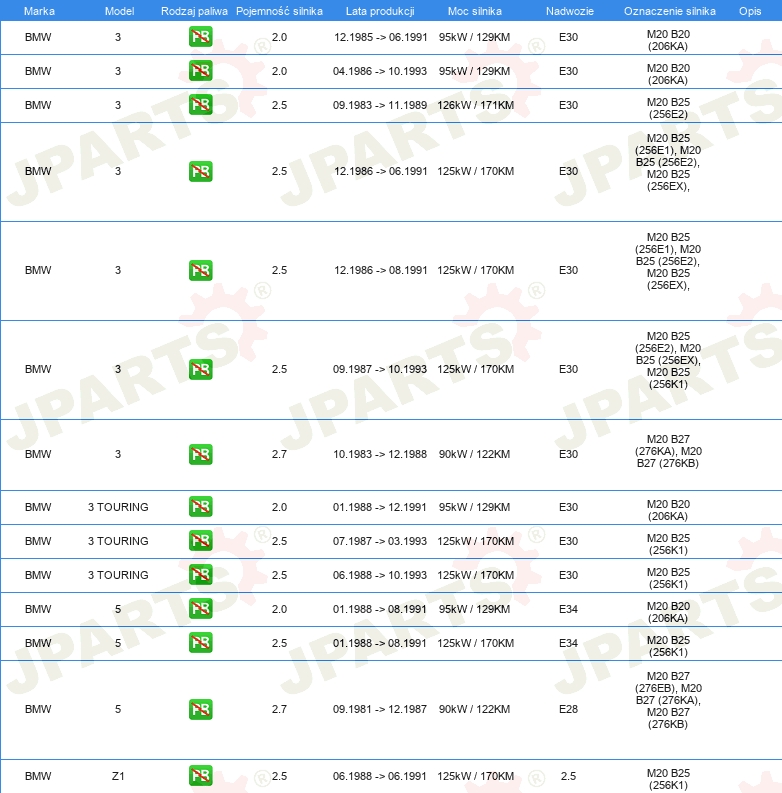Click the petrol fuel icon in the 12.1985 -> 06.1991 row

pos(200,37)
